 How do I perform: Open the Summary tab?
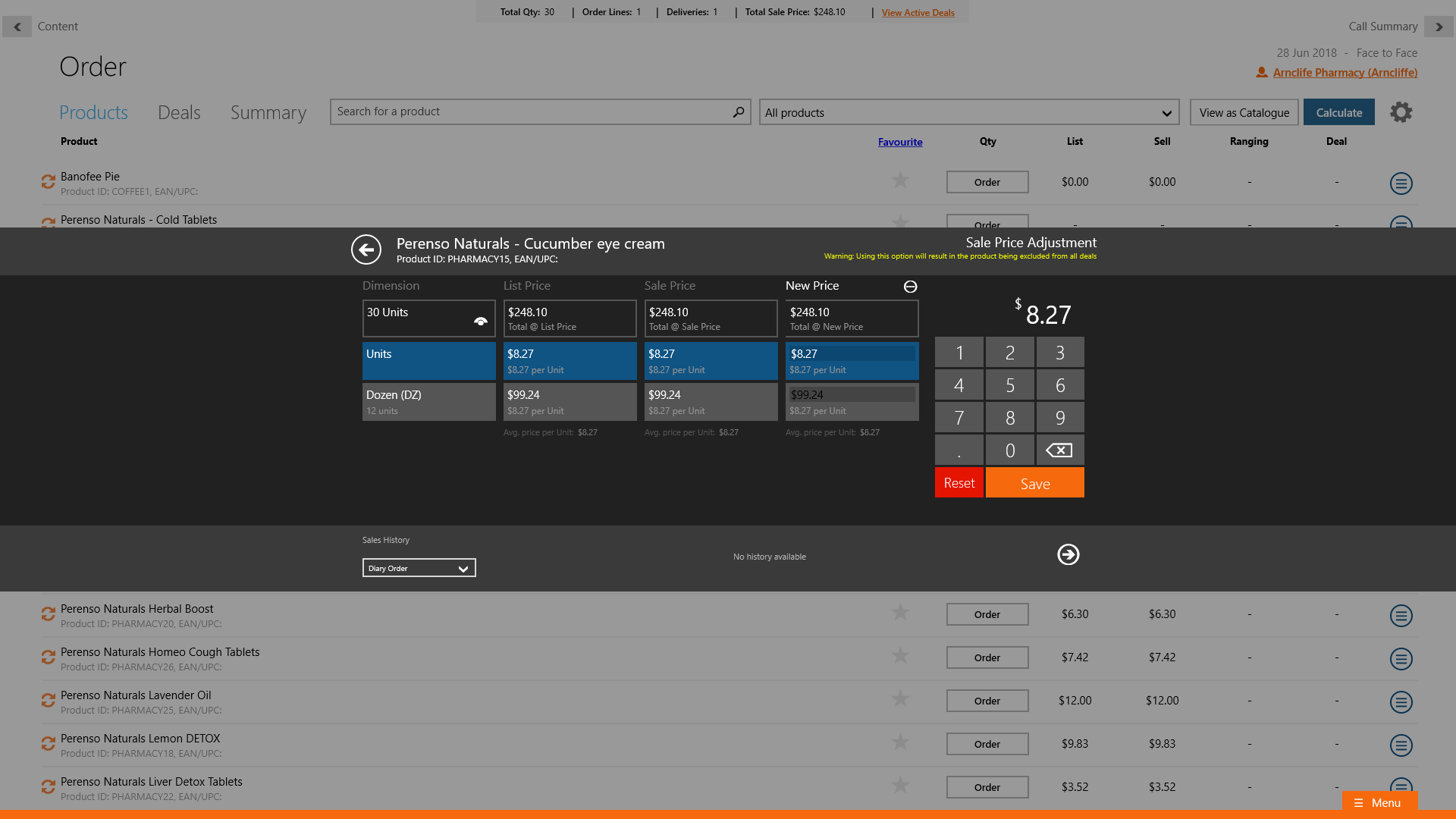point(268,113)
